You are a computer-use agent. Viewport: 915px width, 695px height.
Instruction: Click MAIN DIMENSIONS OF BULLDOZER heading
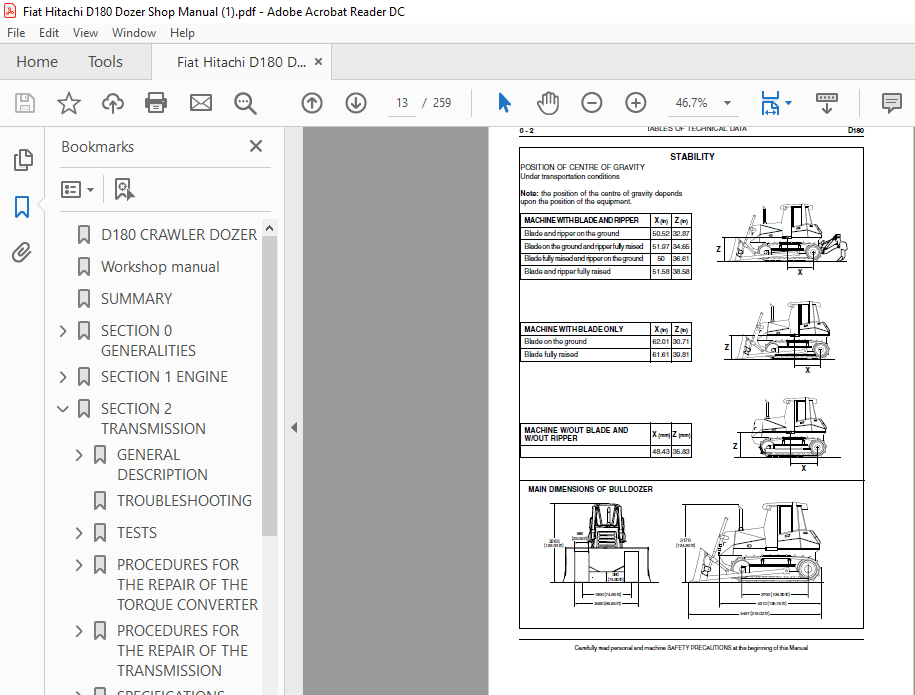pos(590,489)
